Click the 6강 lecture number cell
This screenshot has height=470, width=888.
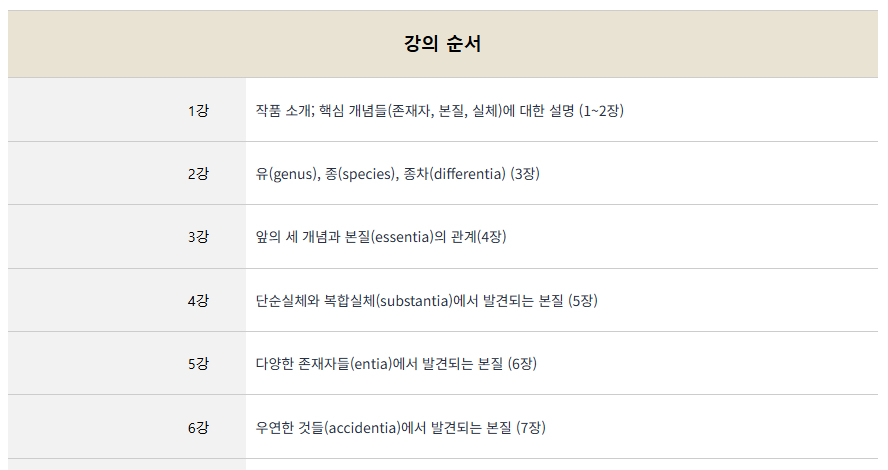(197, 427)
